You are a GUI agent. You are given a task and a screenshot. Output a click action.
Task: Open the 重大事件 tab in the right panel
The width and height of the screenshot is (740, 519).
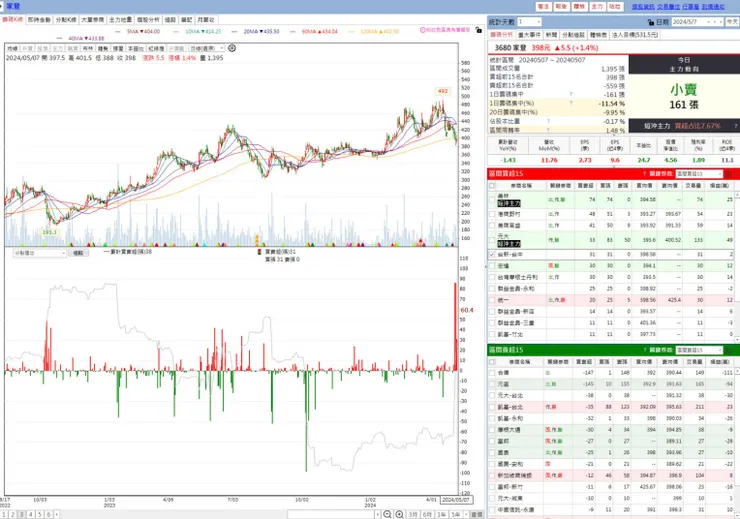[x=529, y=35]
